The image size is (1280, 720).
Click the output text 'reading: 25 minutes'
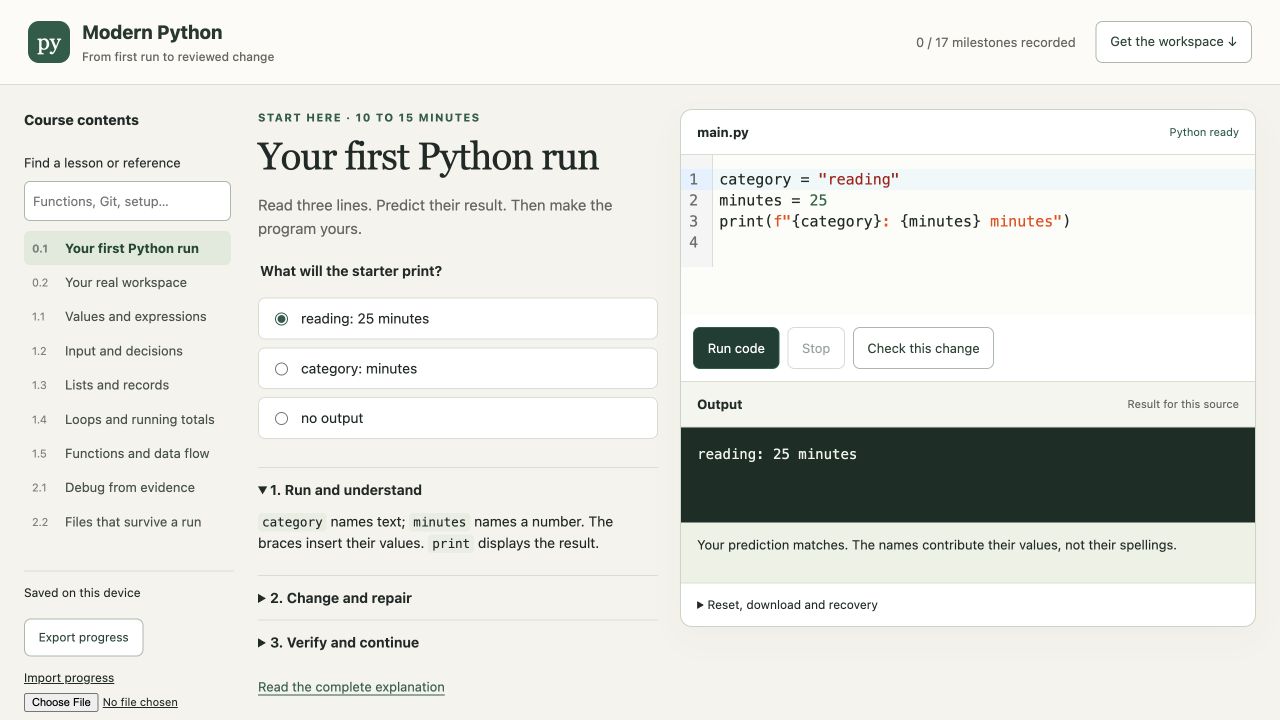tap(777, 454)
